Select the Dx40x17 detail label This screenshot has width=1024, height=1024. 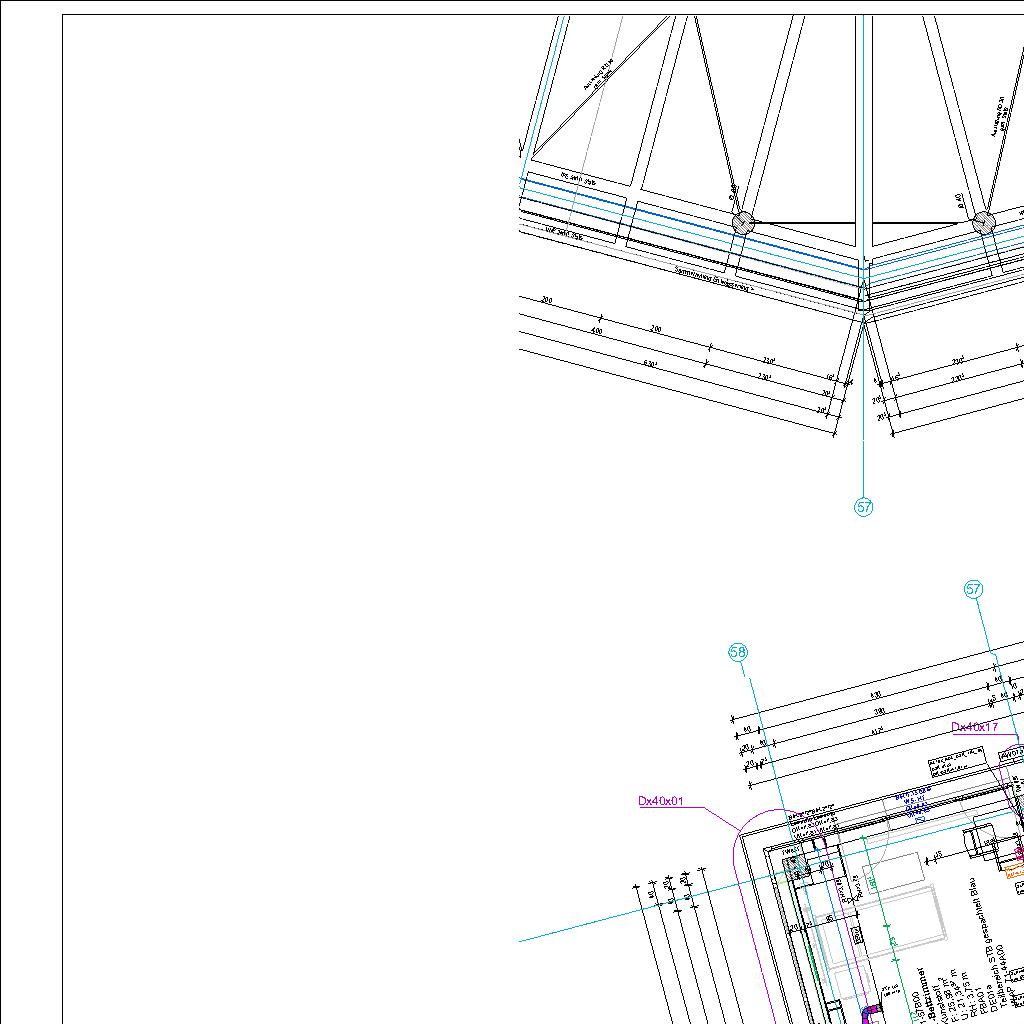(974, 727)
